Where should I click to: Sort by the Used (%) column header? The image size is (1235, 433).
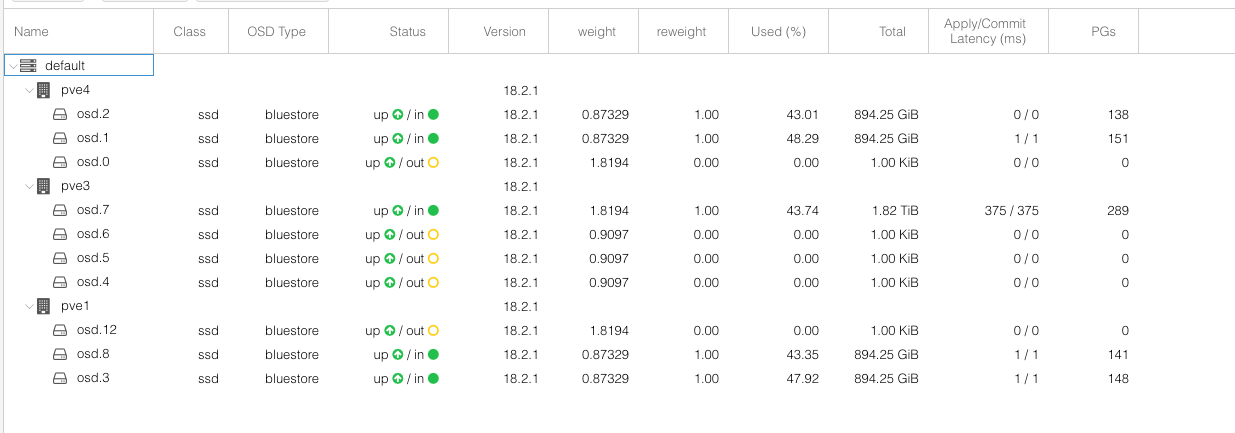(778, 32)
